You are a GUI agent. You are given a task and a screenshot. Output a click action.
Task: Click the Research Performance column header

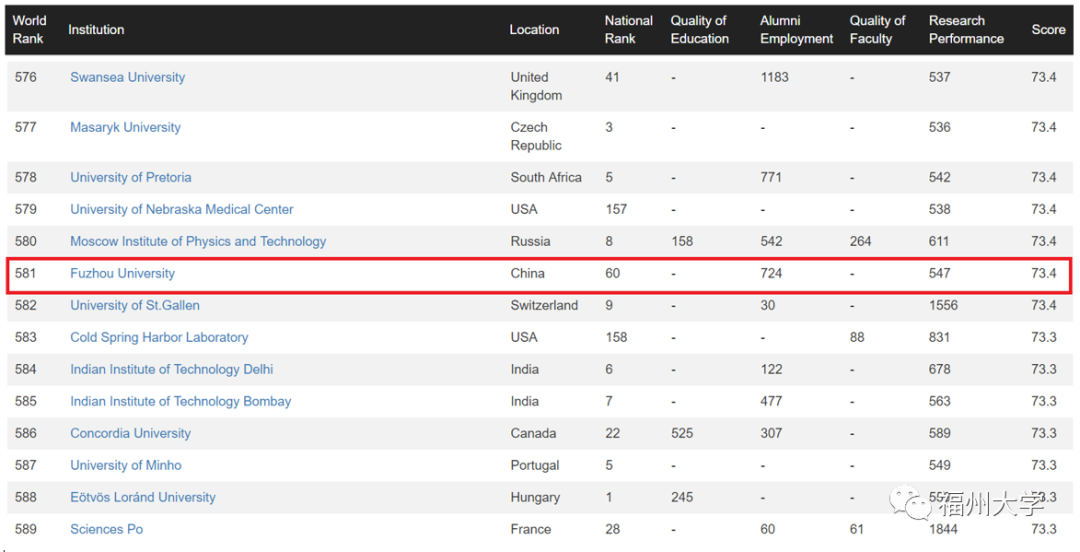(966, 30)
